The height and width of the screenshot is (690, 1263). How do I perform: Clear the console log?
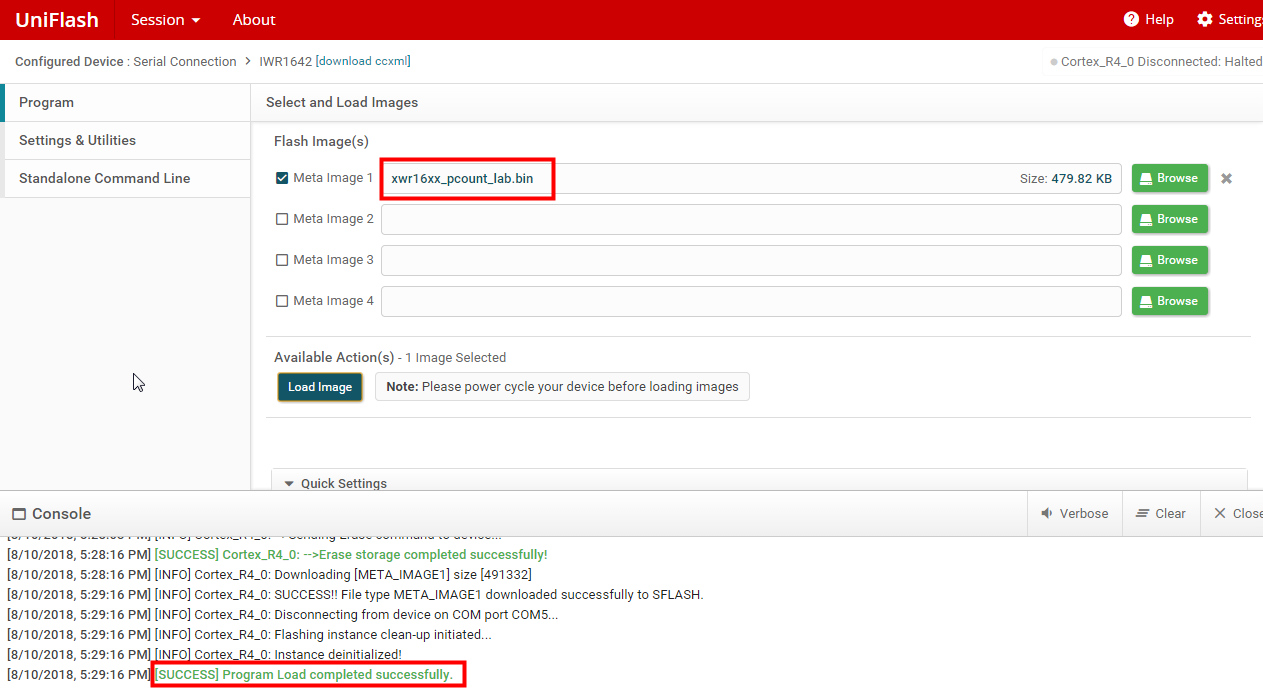tap(1160, 514)
